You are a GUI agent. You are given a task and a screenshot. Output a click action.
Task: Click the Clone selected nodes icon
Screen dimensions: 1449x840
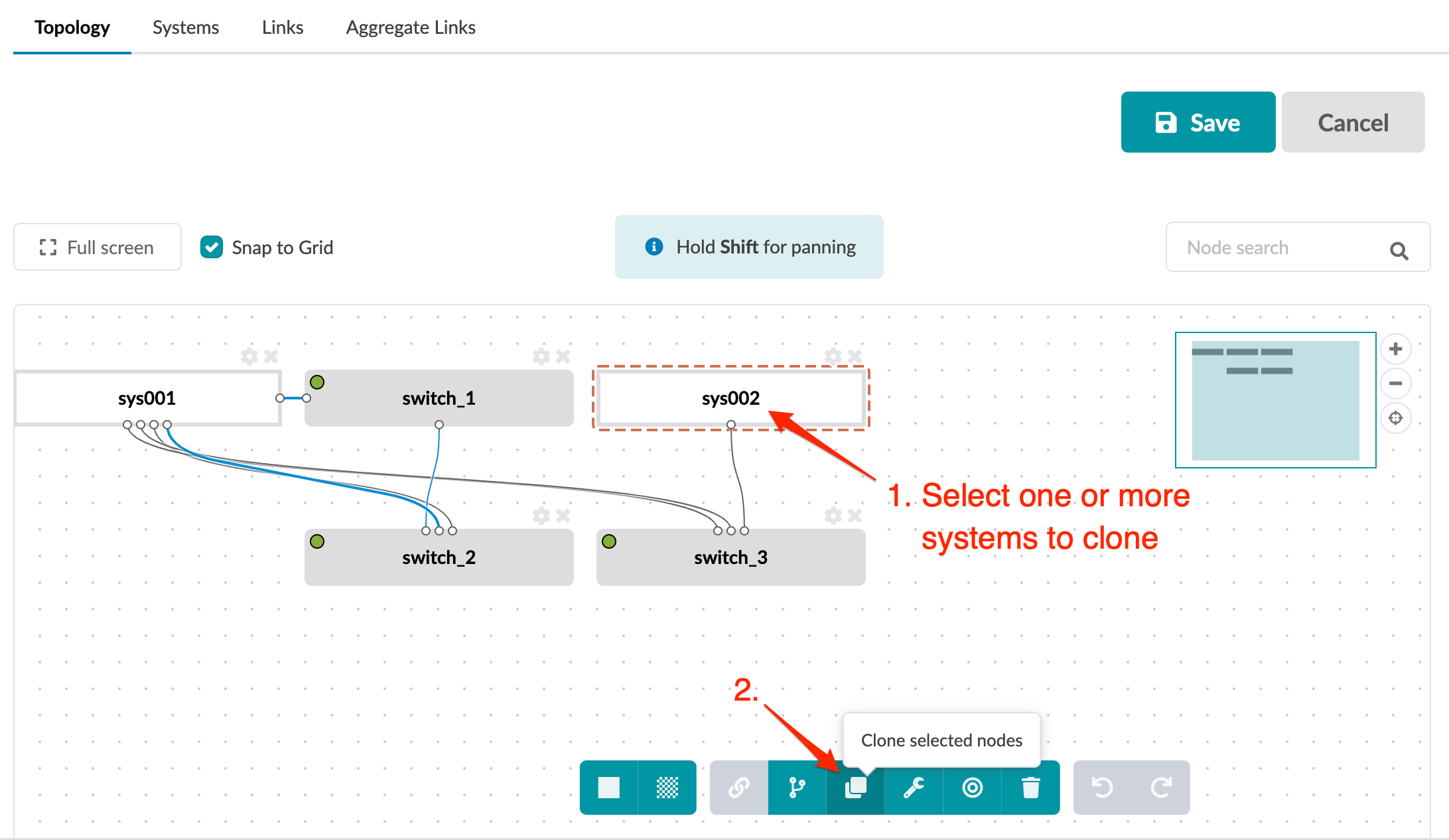click(x=855, y=788)
